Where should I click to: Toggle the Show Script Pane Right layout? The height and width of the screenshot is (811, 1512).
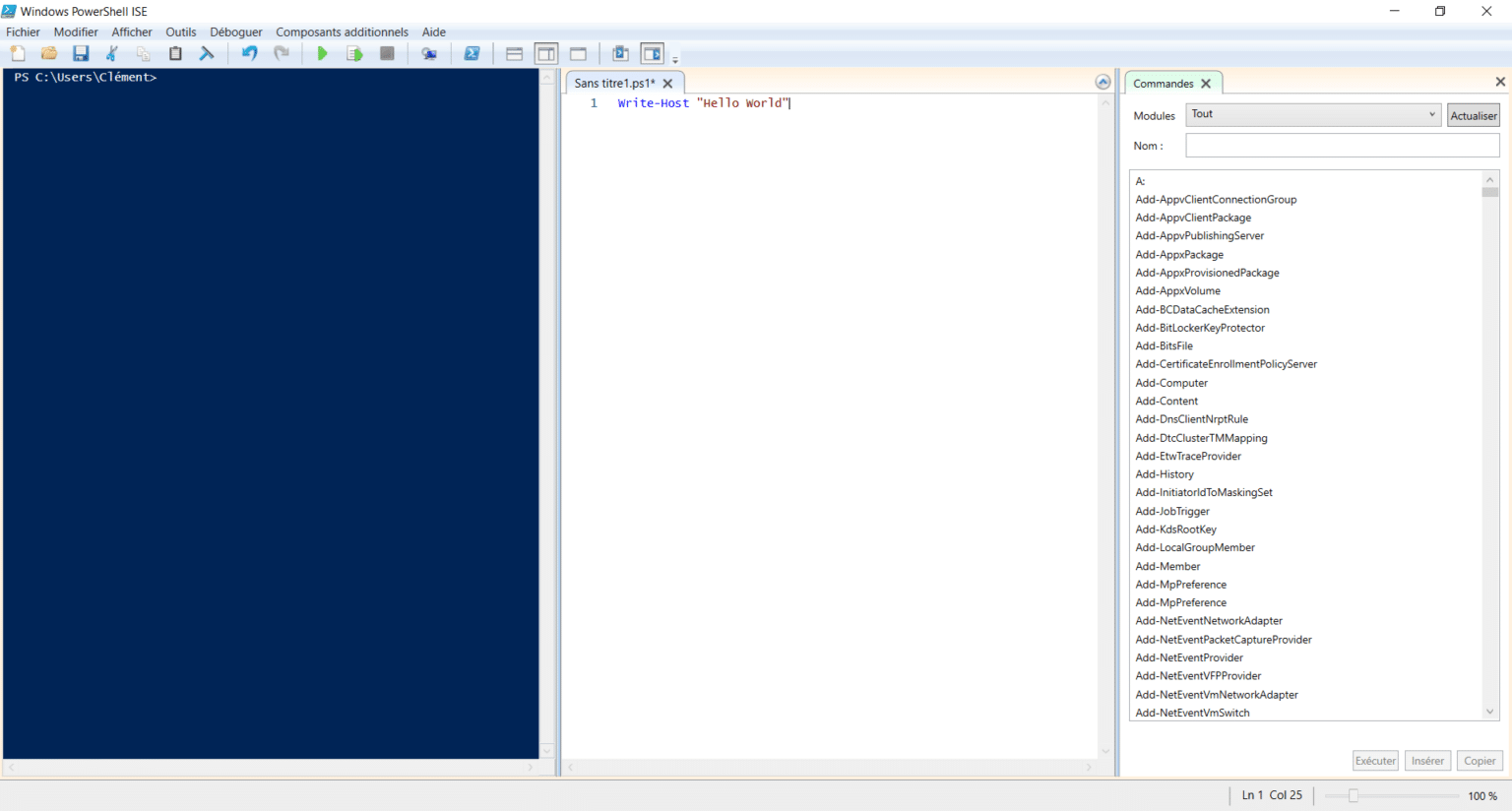(546, 53)
